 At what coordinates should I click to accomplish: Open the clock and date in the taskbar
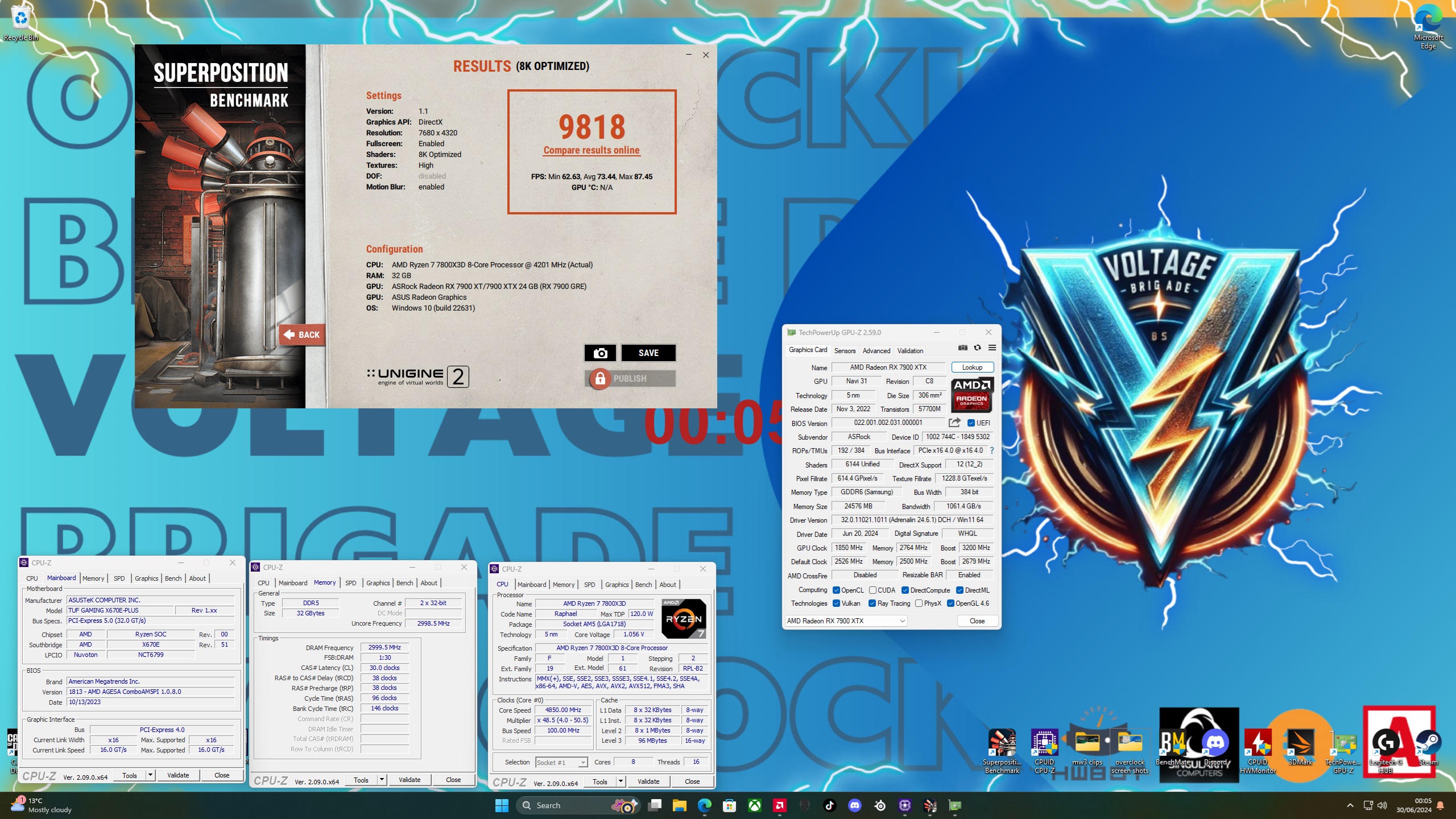[1413, 805]
